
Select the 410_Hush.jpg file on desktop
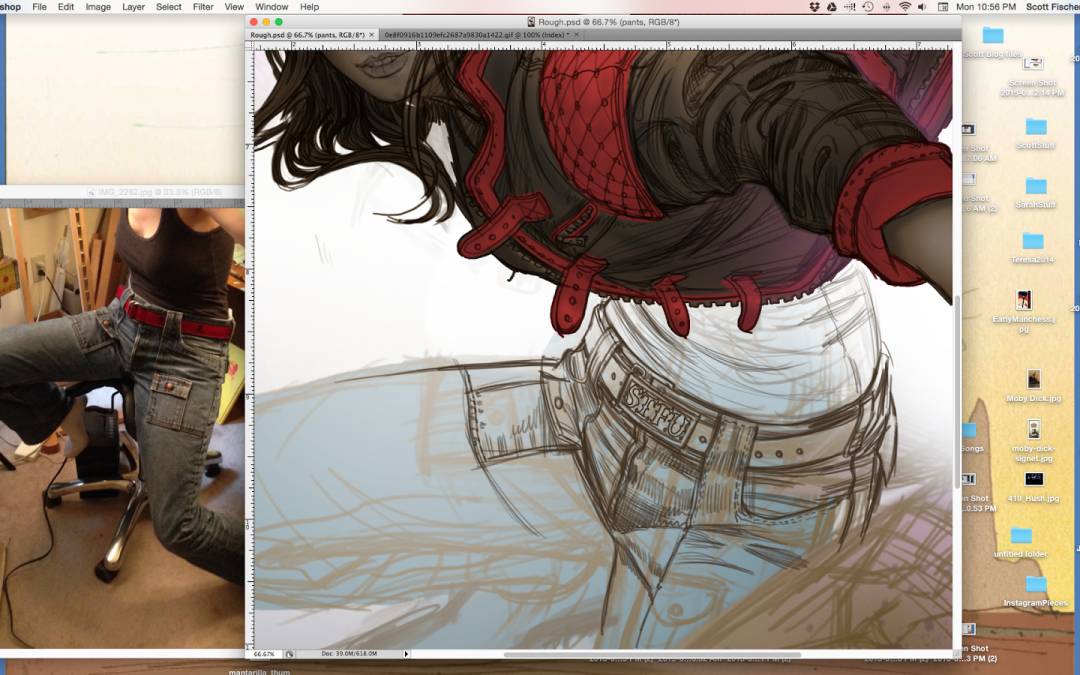(1033, 487)
